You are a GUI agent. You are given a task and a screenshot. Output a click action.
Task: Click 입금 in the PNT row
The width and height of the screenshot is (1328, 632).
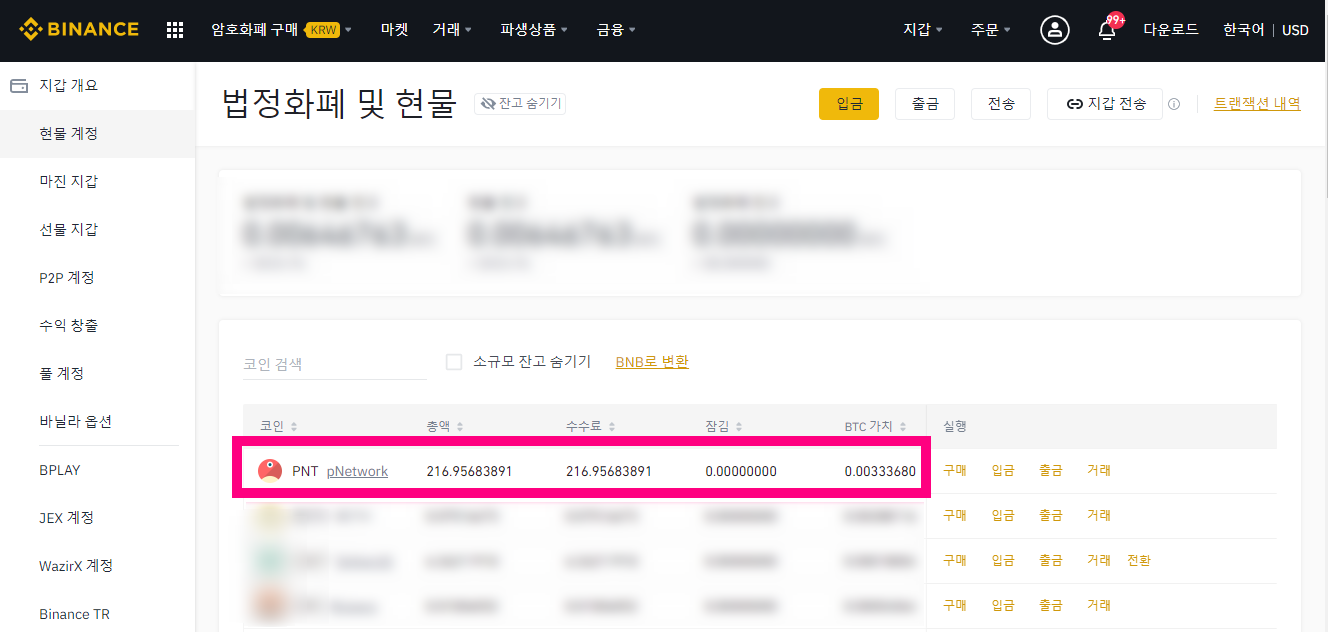(x=1003, y=471)
